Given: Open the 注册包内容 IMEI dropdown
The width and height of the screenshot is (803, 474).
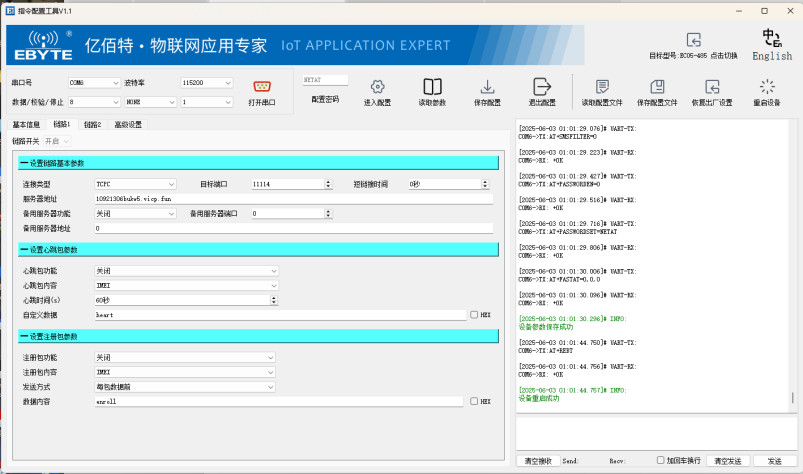Looking at the screenshot, I should click(184, 372).
